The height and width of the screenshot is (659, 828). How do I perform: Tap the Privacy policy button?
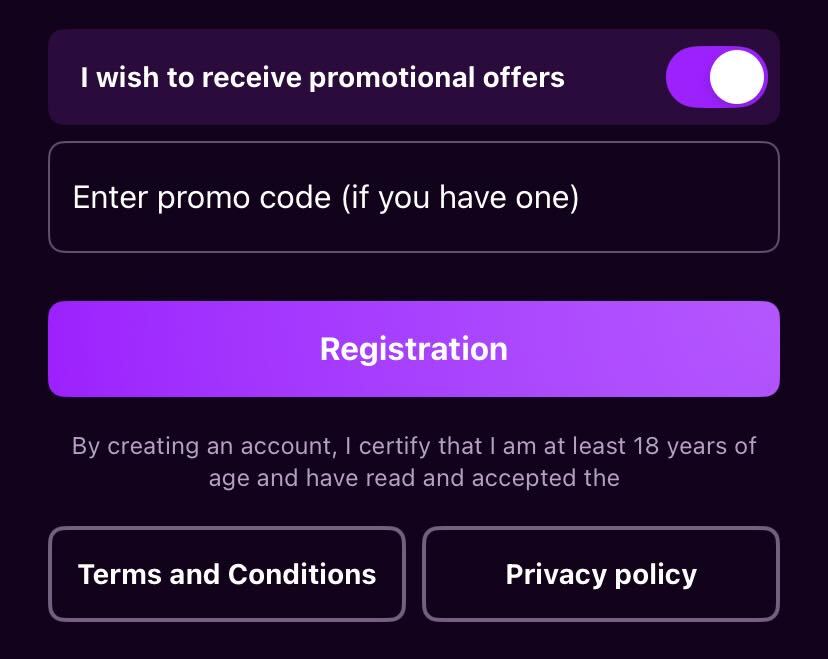tap(601, 574)
